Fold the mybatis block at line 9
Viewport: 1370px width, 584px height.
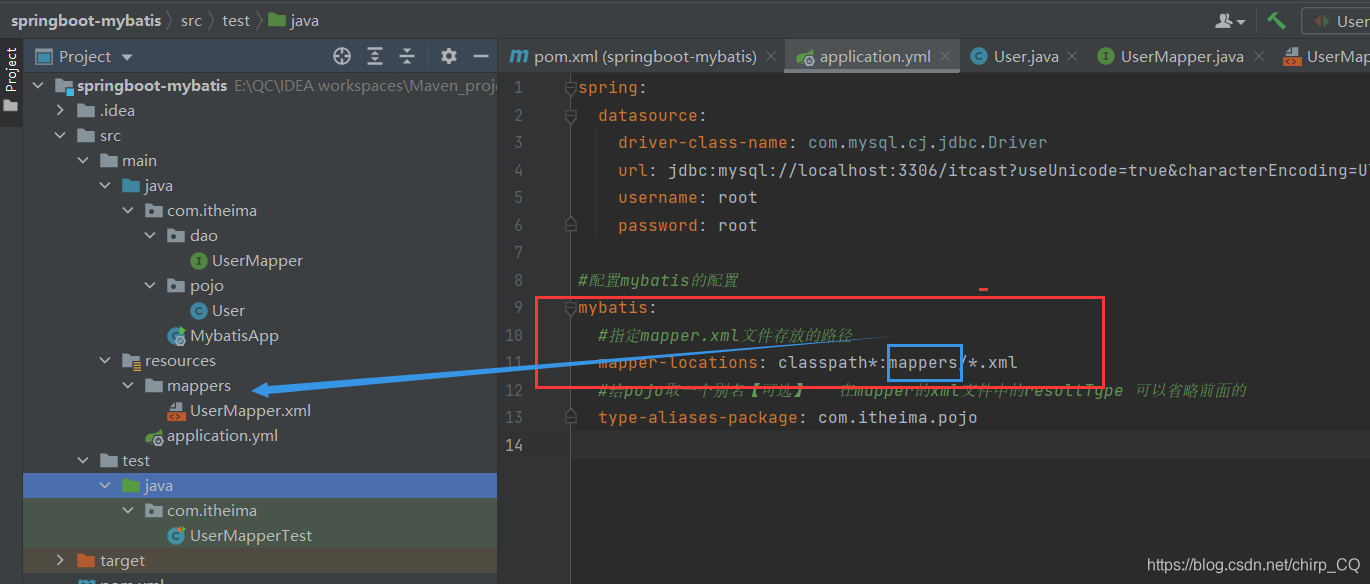click(x=570, y=308)
